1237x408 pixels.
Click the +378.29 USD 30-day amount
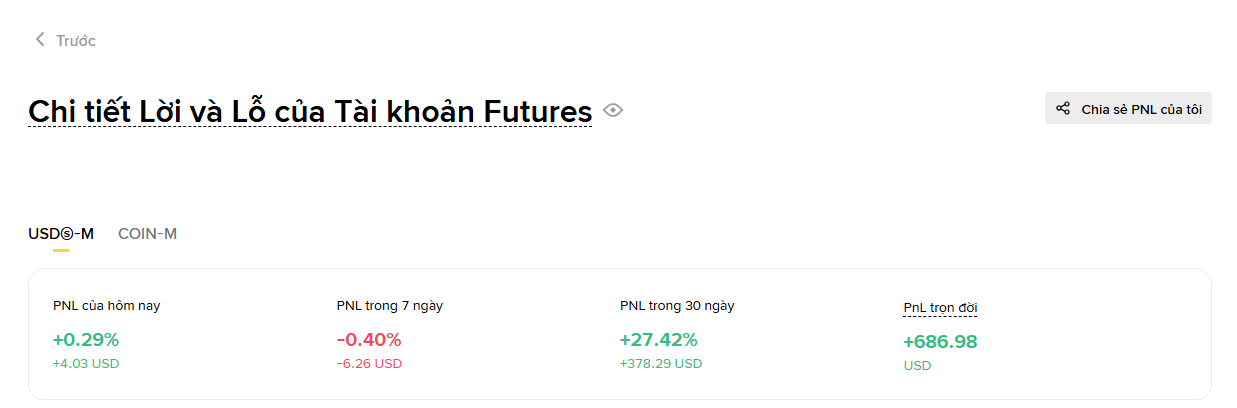click(x=661, y=364)
